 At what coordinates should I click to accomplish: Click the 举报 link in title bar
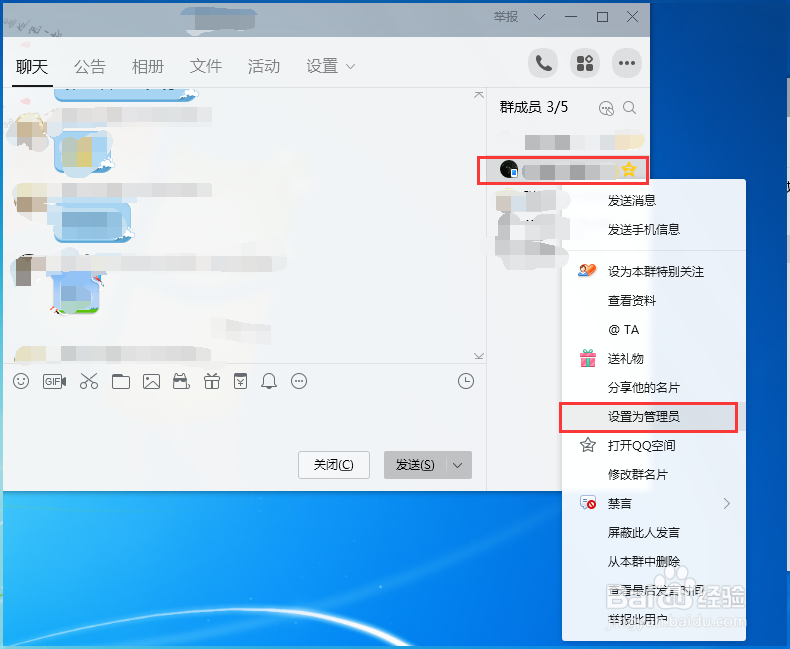pyautogui.click(x=506, y=17)
